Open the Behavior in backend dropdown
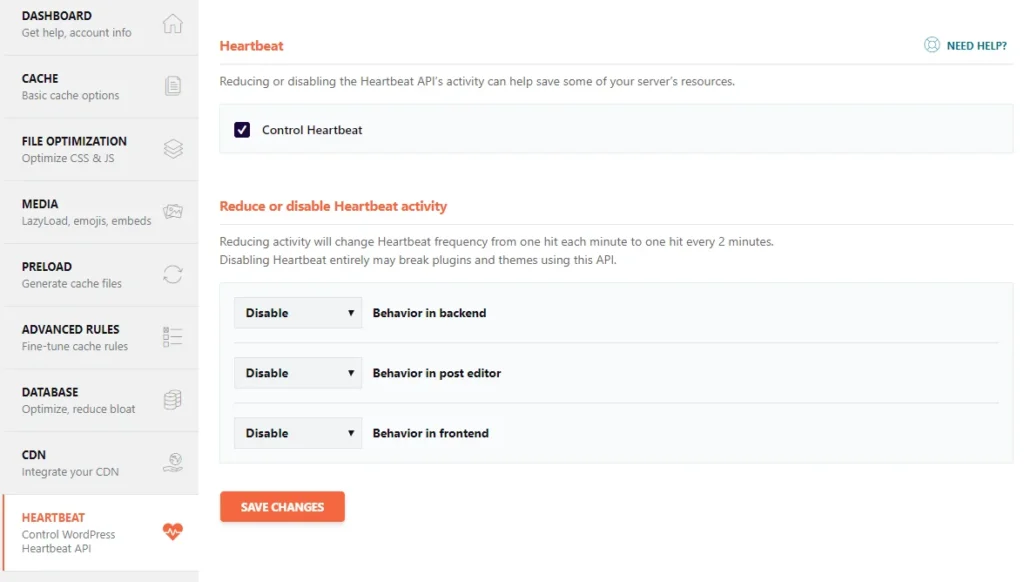The width and height of the screenshot is (1024, 582). coord(298,313)
